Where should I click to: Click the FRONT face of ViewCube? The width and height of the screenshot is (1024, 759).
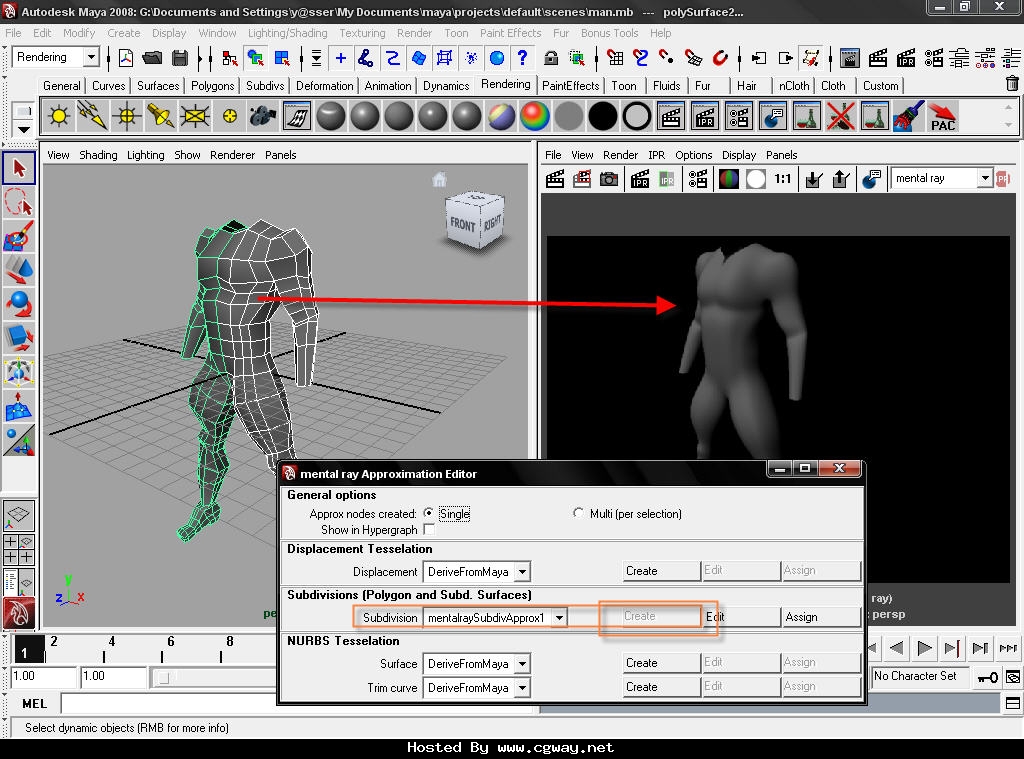tap(462, 225)
